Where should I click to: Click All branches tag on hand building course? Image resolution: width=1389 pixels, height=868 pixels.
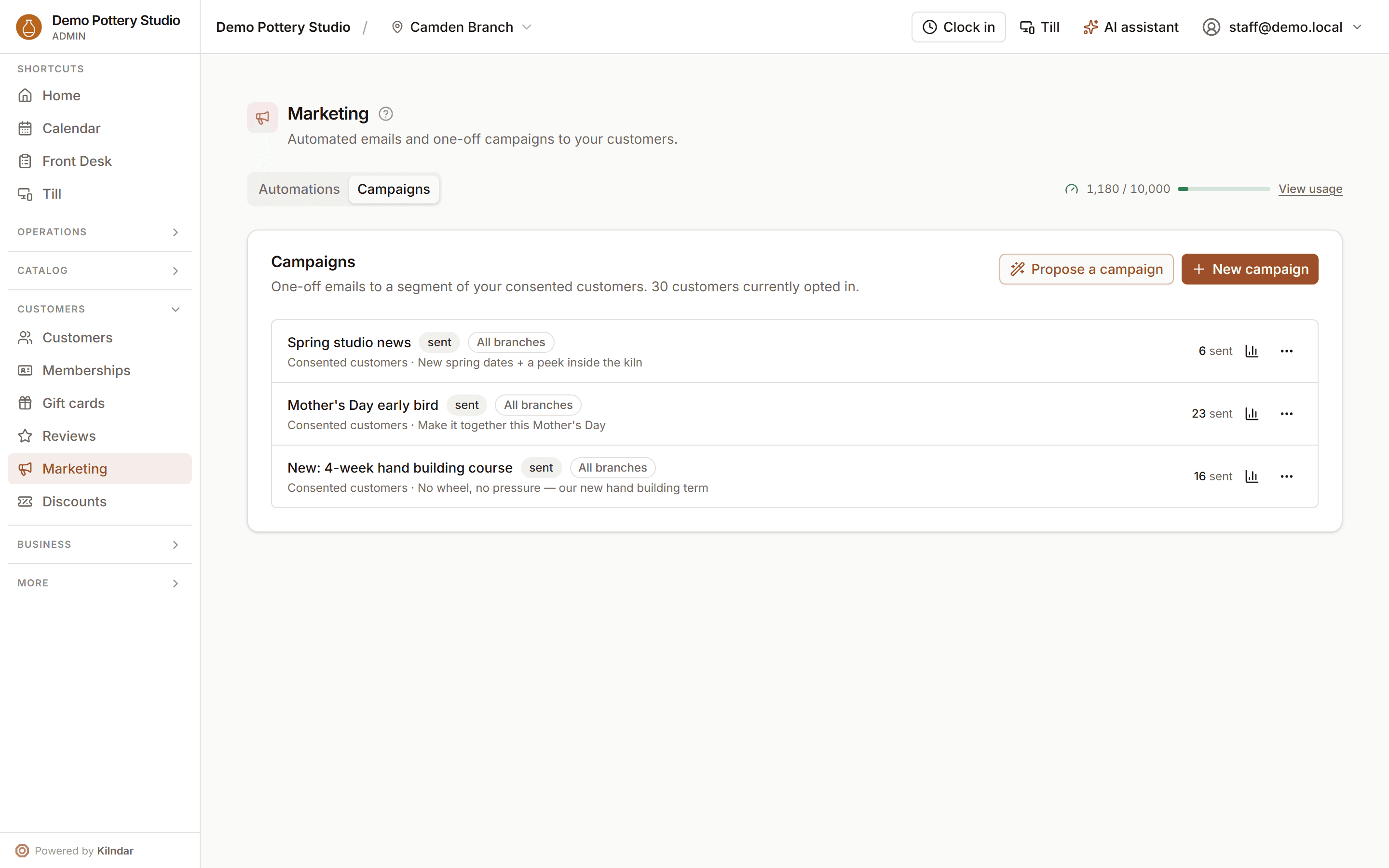coord(613,468)
